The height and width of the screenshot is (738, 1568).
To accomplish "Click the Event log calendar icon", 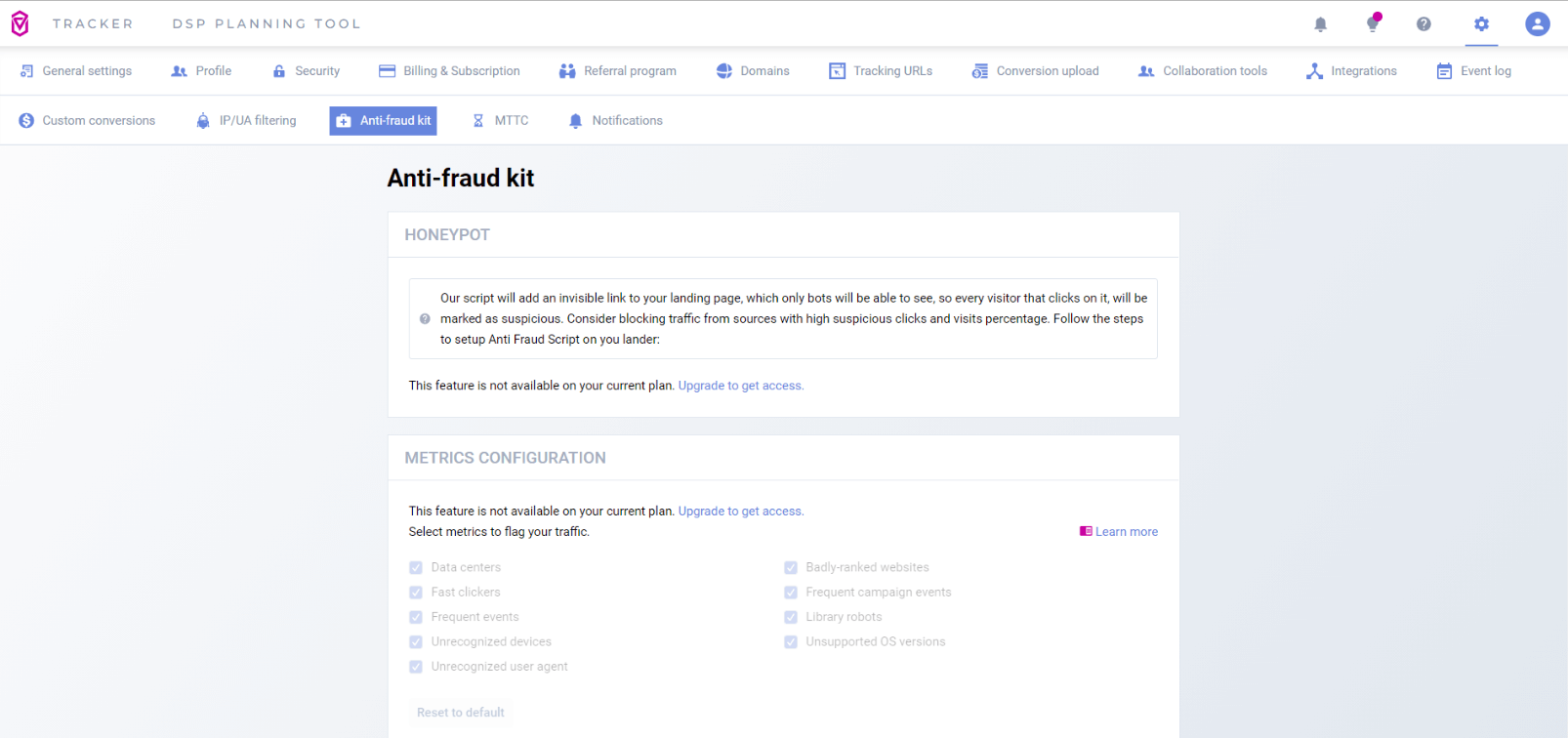I will pos(1444,71).
